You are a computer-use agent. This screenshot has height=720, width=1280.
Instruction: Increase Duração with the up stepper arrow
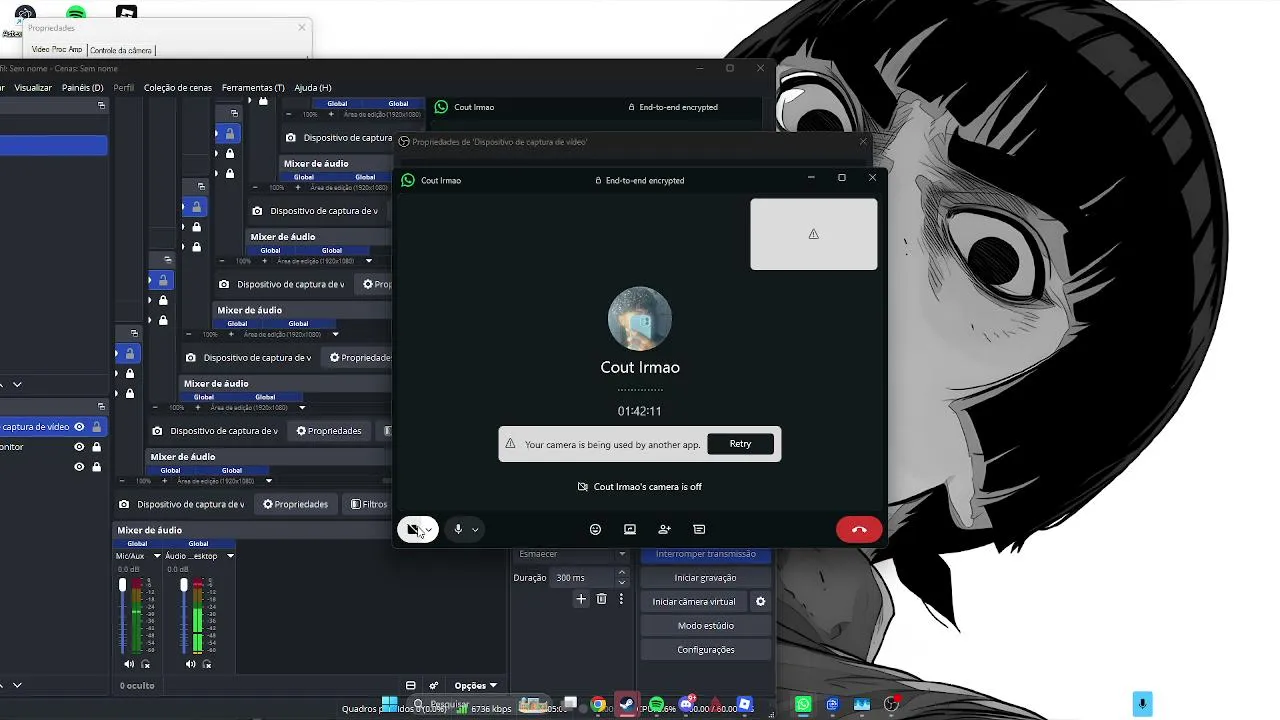pos(622,573)
